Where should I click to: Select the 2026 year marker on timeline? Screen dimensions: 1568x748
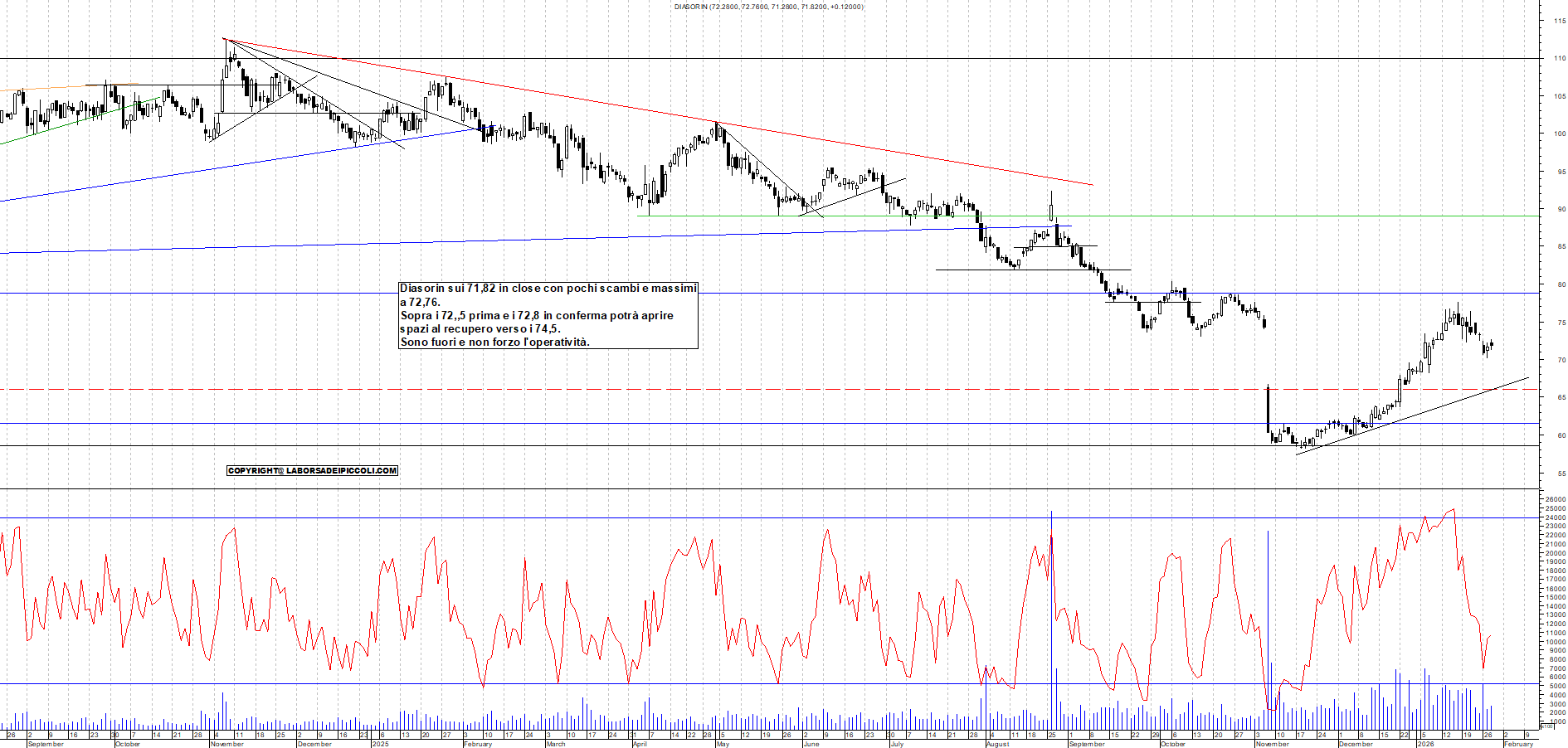tap(1424, 744)
